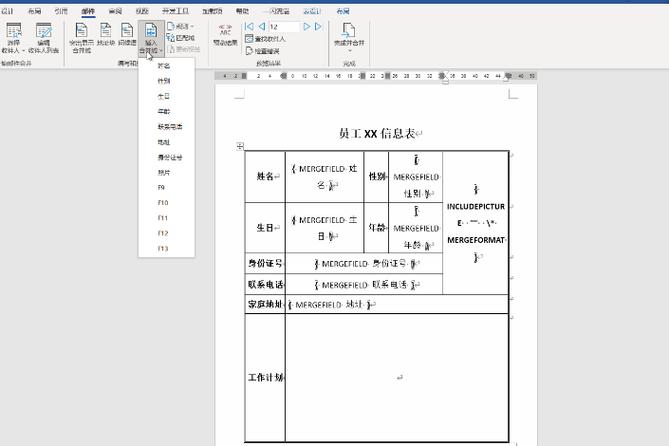This screenshot has height=446, width=669.
Task: Click the MERGEFIELD 身份证号 field
Action: point(364,264)
